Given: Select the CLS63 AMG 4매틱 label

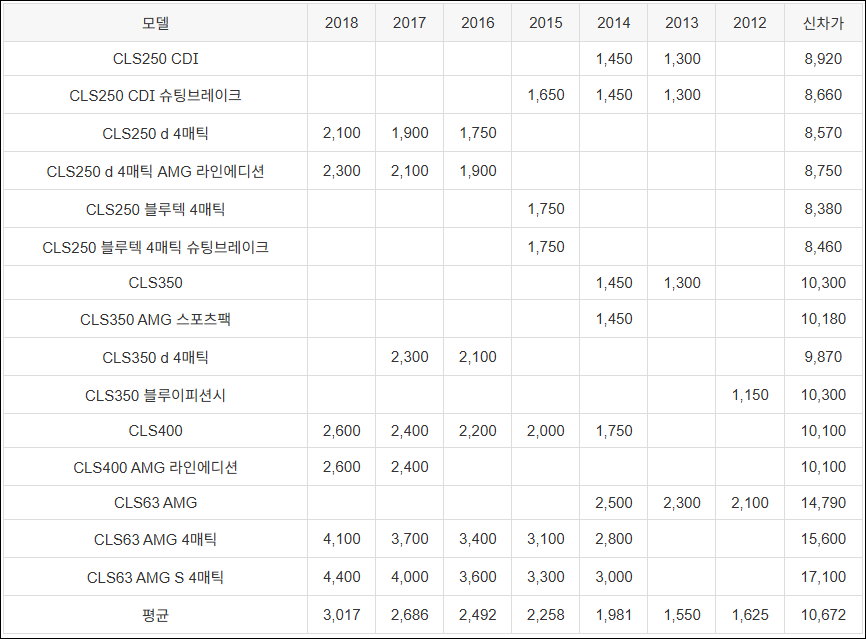Looking at the screenshot, I should 155,540.
